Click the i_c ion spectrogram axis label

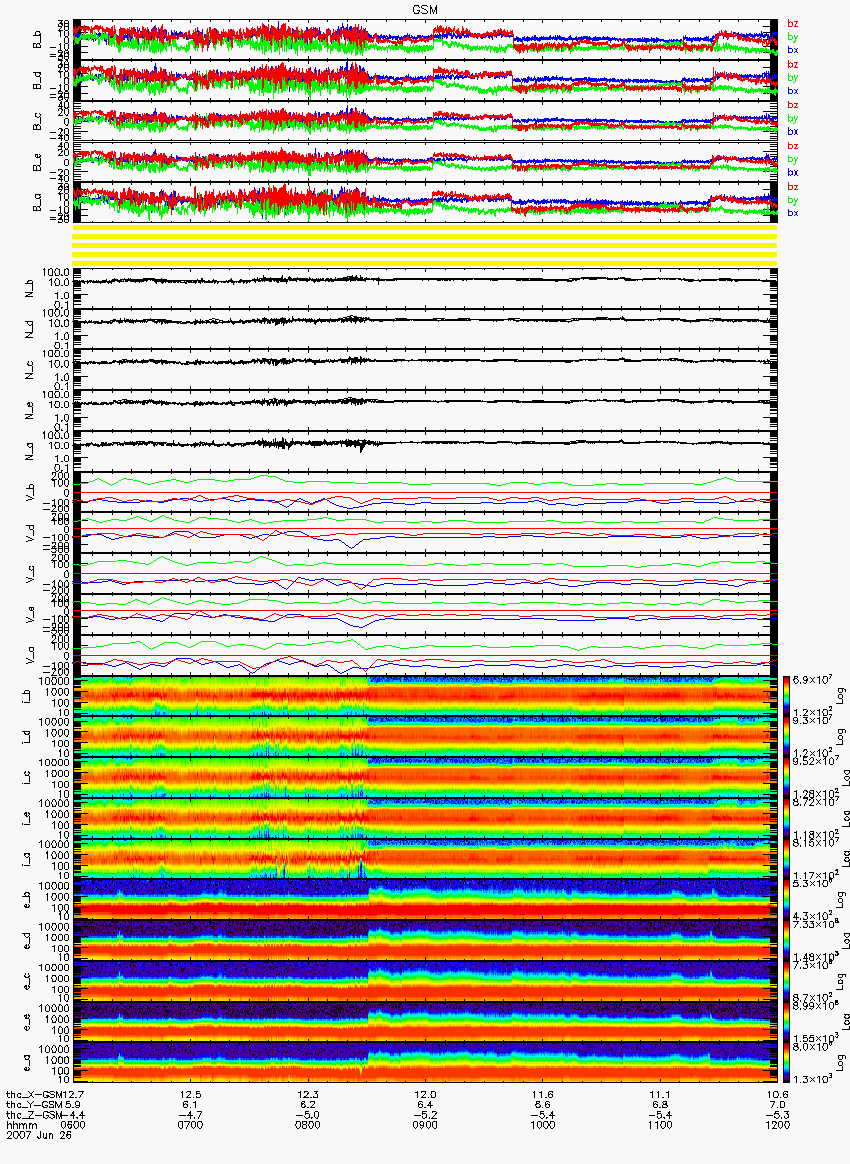(x=27, y=777)
